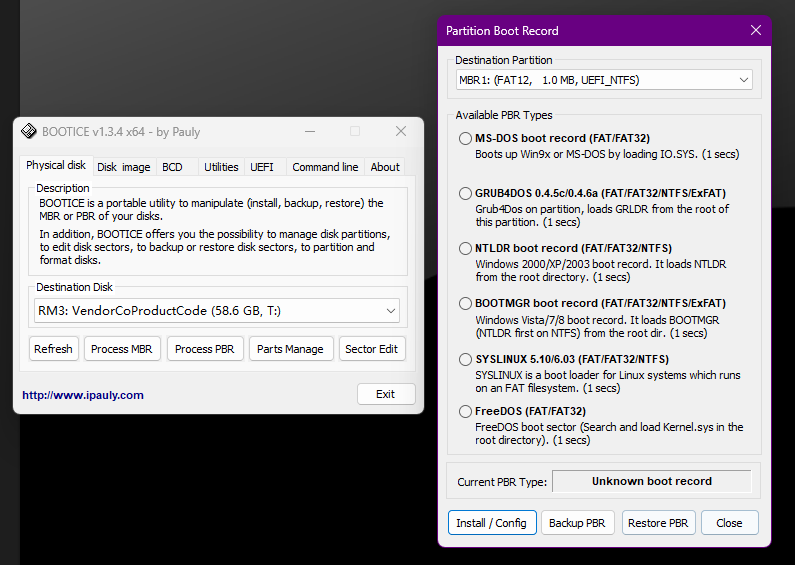Click Process PBR button

pyautogui.click(x=205, y=349)
